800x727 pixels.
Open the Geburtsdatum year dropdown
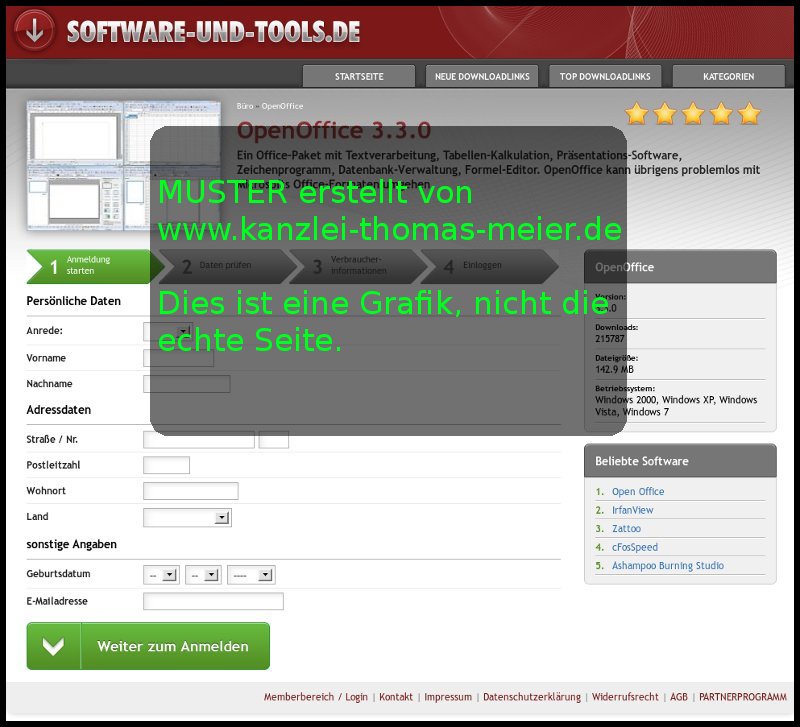click(251, 575)
